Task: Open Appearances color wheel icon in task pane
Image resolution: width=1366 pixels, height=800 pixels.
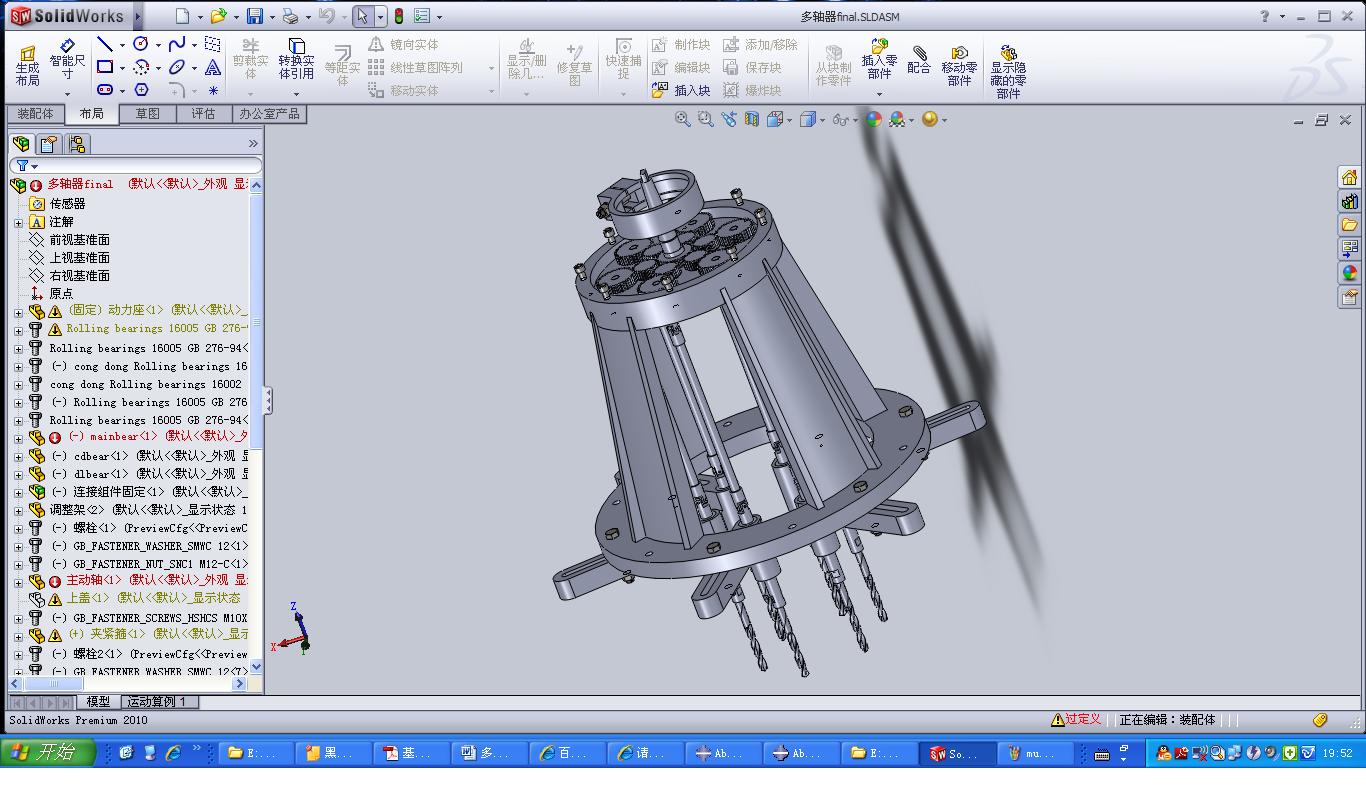Action: pos(1349,273)
